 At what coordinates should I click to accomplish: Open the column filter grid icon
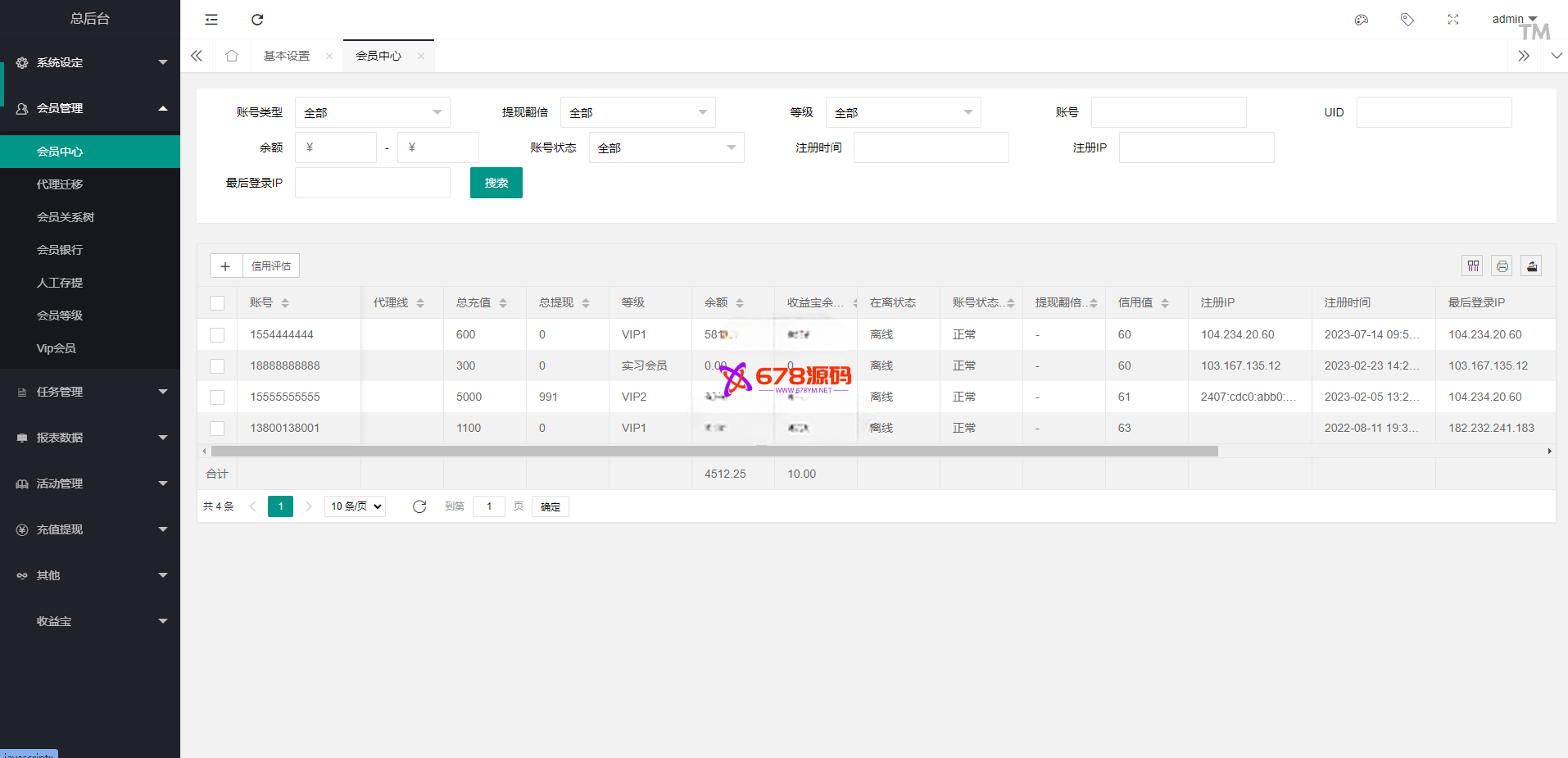(x=1473, y=266)
